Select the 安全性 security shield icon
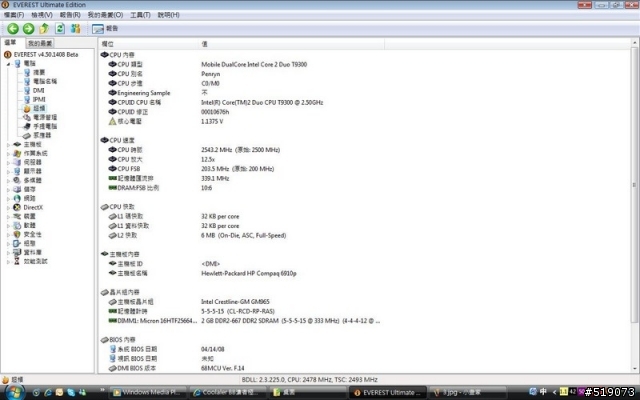The height and width of the screenshot is (400, 640). [x=17, y=234]
